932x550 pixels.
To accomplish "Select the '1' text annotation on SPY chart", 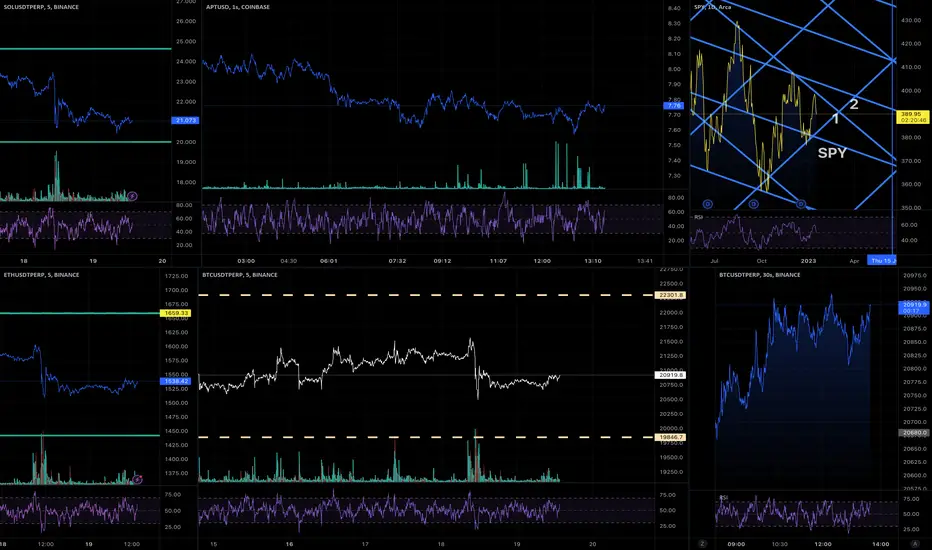I will click(835, 119).
